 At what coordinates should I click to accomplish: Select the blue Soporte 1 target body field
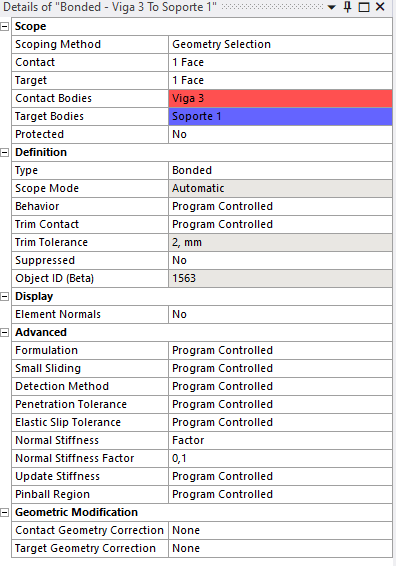click(280, 116)
